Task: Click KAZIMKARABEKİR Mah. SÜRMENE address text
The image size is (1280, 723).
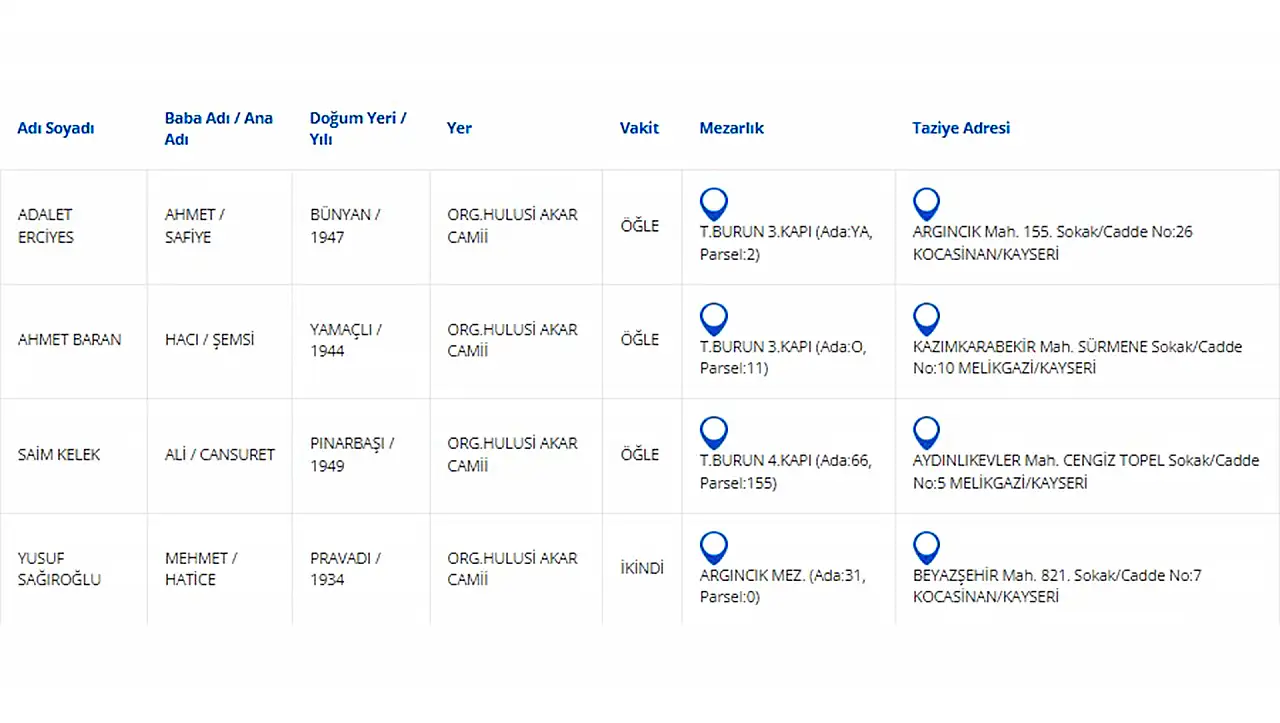Action: pyautogui.click(x=1077, y=357)
